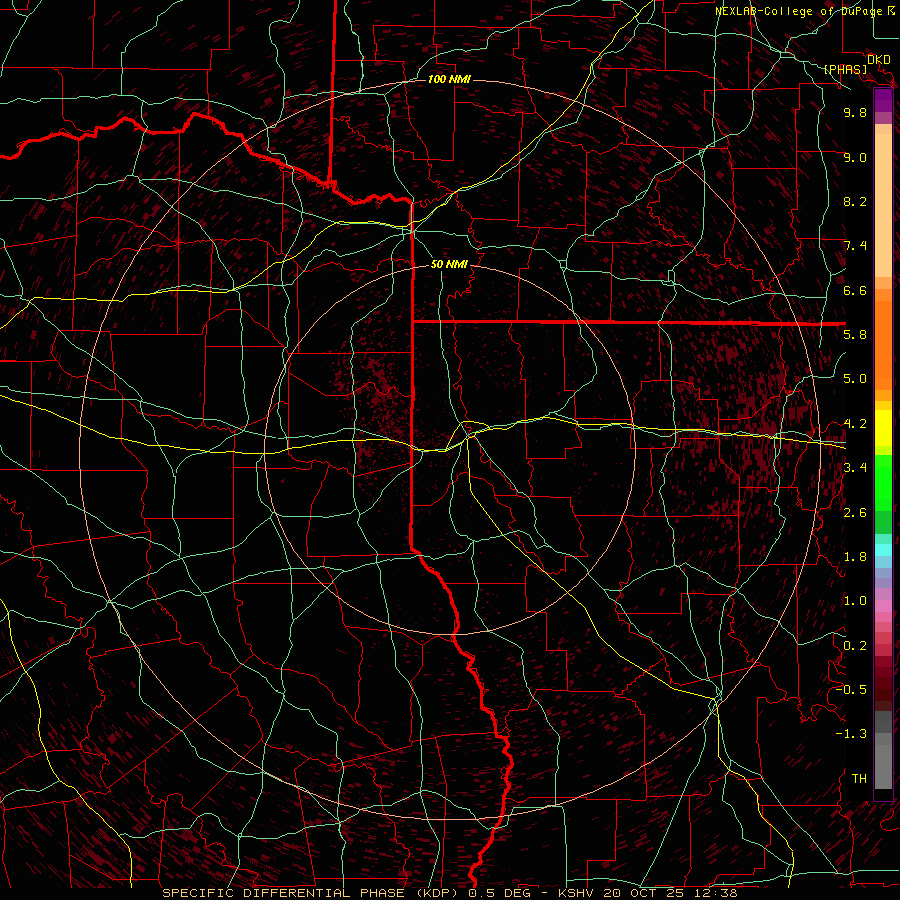This screenshot has width=900, height=900.
Task: Click the '9.0' legend value
Action: (x=855, y=157)
